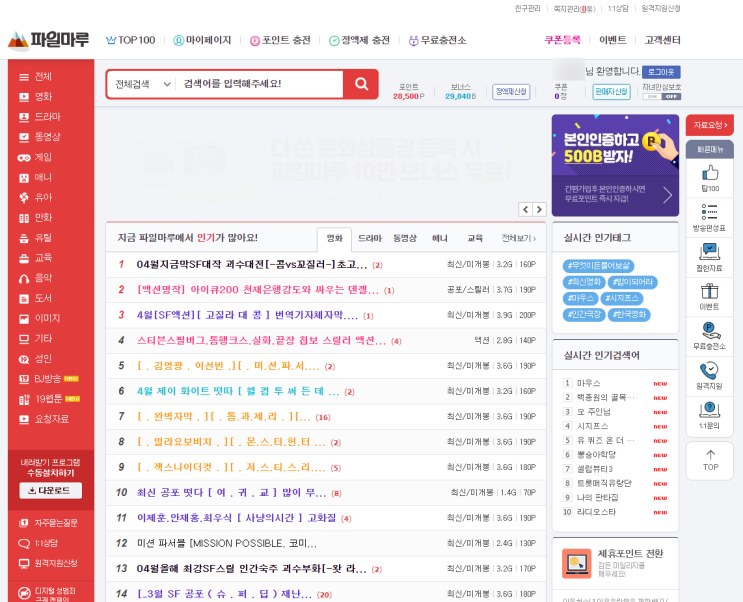Viewport: 743px width, 602px height.
Task: Open 정액제 충전 in the top menu
Action: point(359,40)
